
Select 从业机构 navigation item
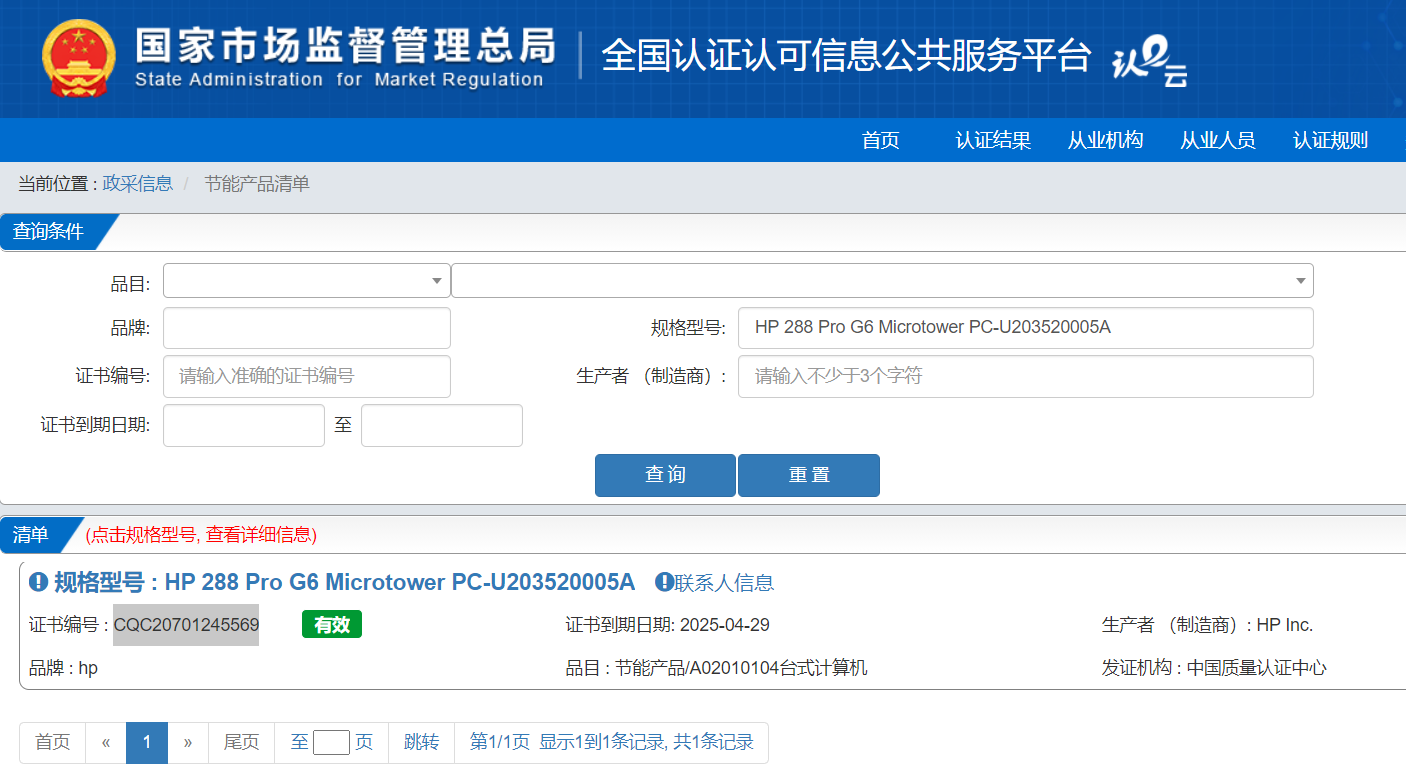1105,141
